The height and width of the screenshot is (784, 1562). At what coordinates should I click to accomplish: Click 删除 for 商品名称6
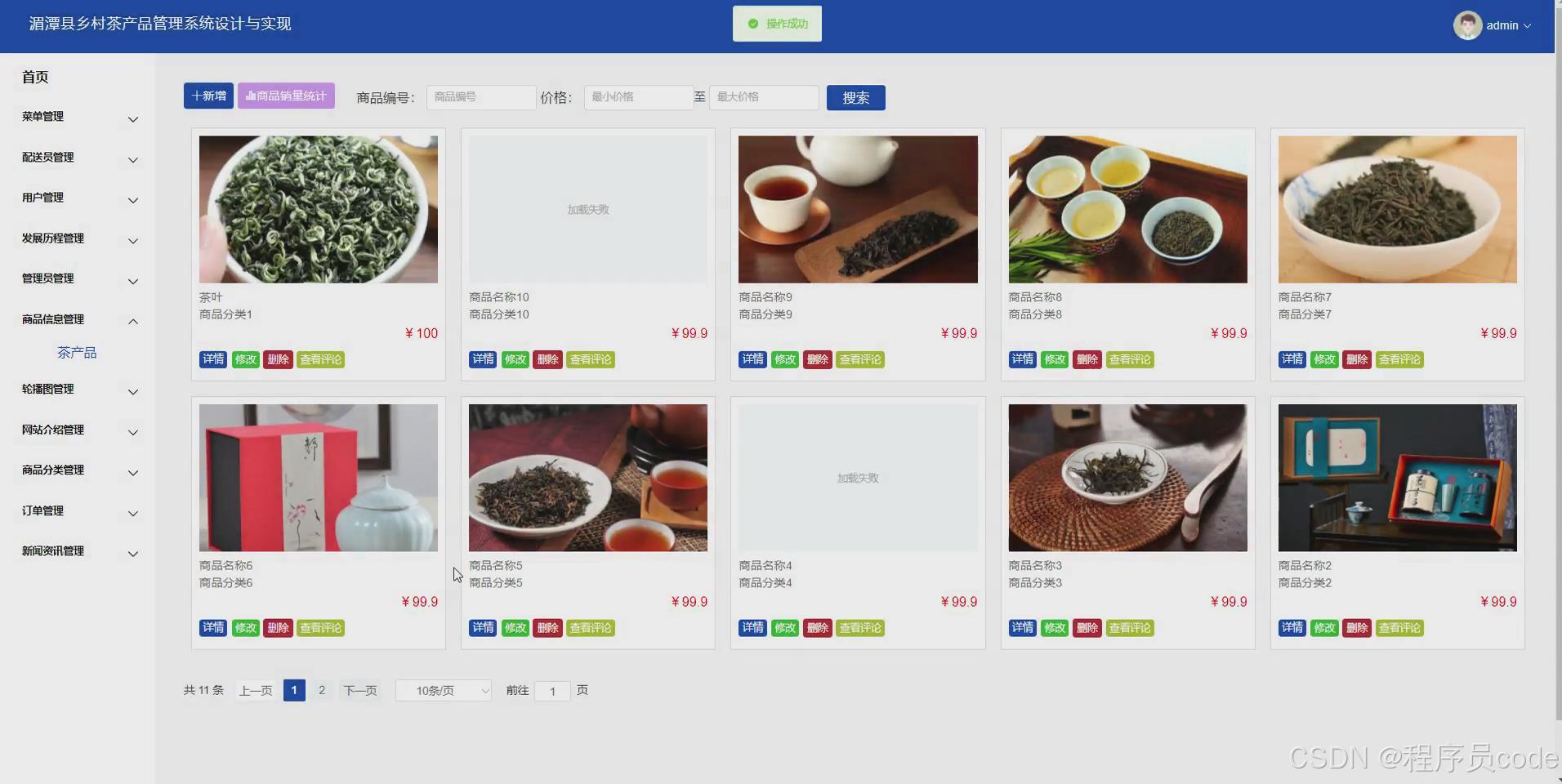(x=278, y=628)
